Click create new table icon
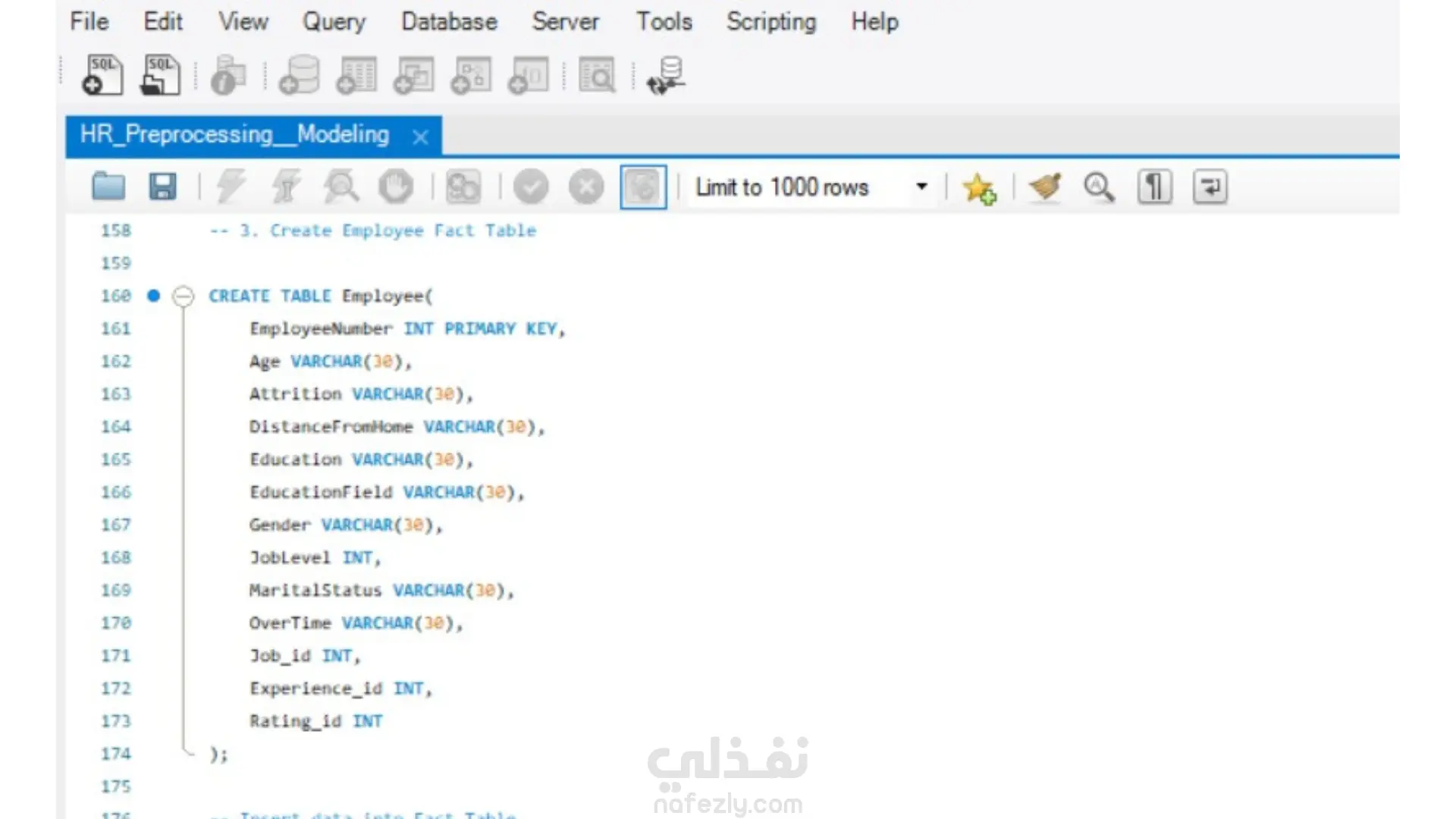1456x819 pixels. [x=356, y=75]
